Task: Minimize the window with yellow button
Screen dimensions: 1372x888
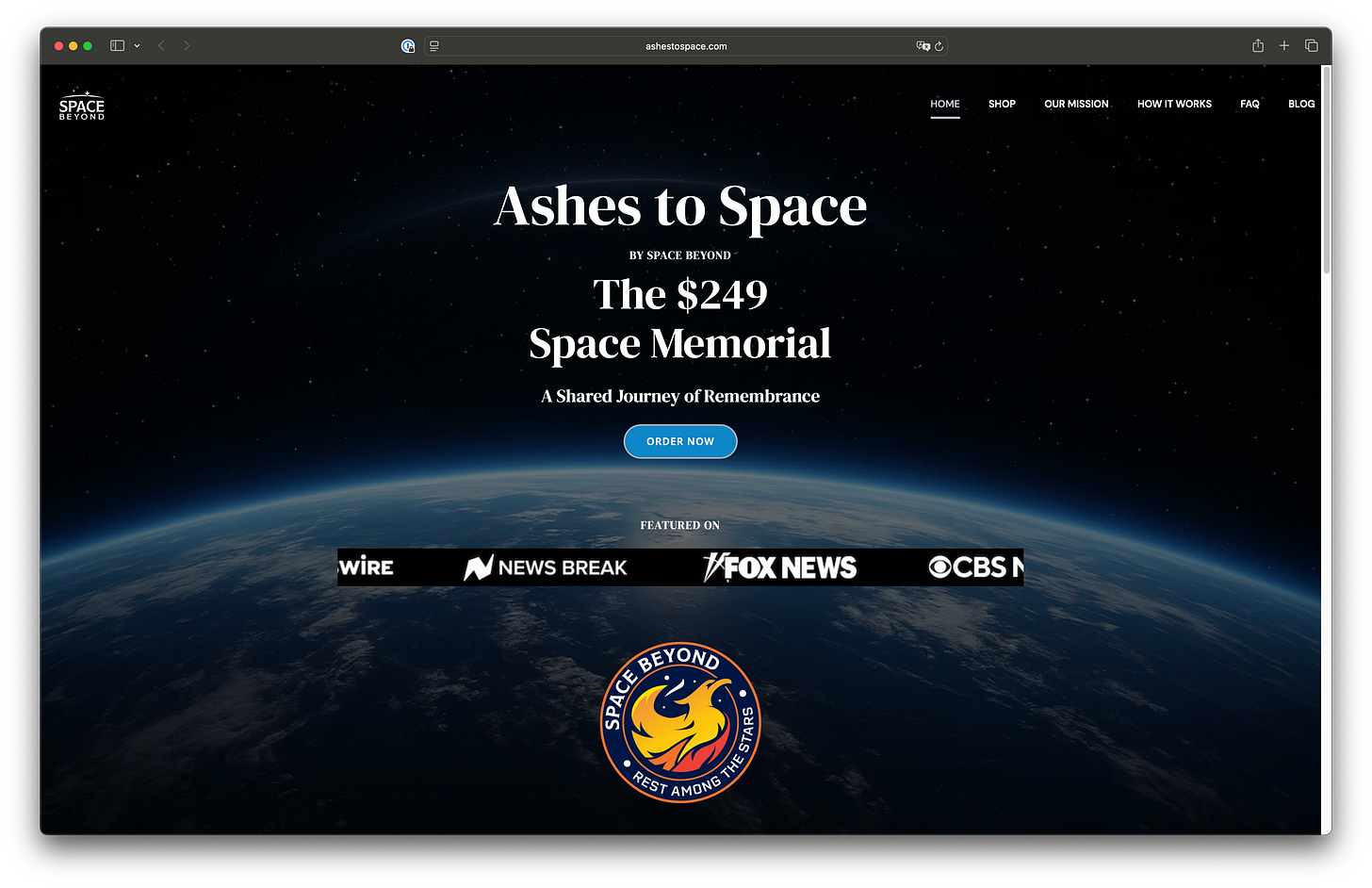Action: click(73, 45)
